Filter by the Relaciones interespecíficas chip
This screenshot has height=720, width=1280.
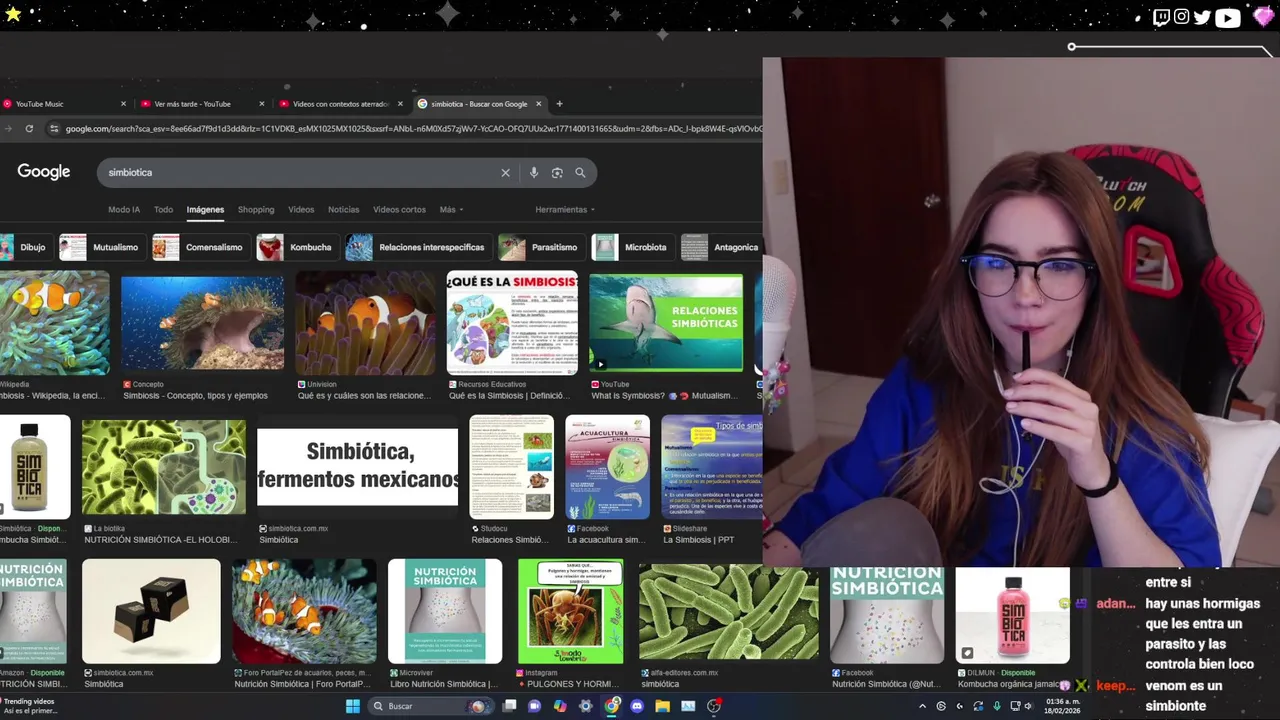(417, 247)
